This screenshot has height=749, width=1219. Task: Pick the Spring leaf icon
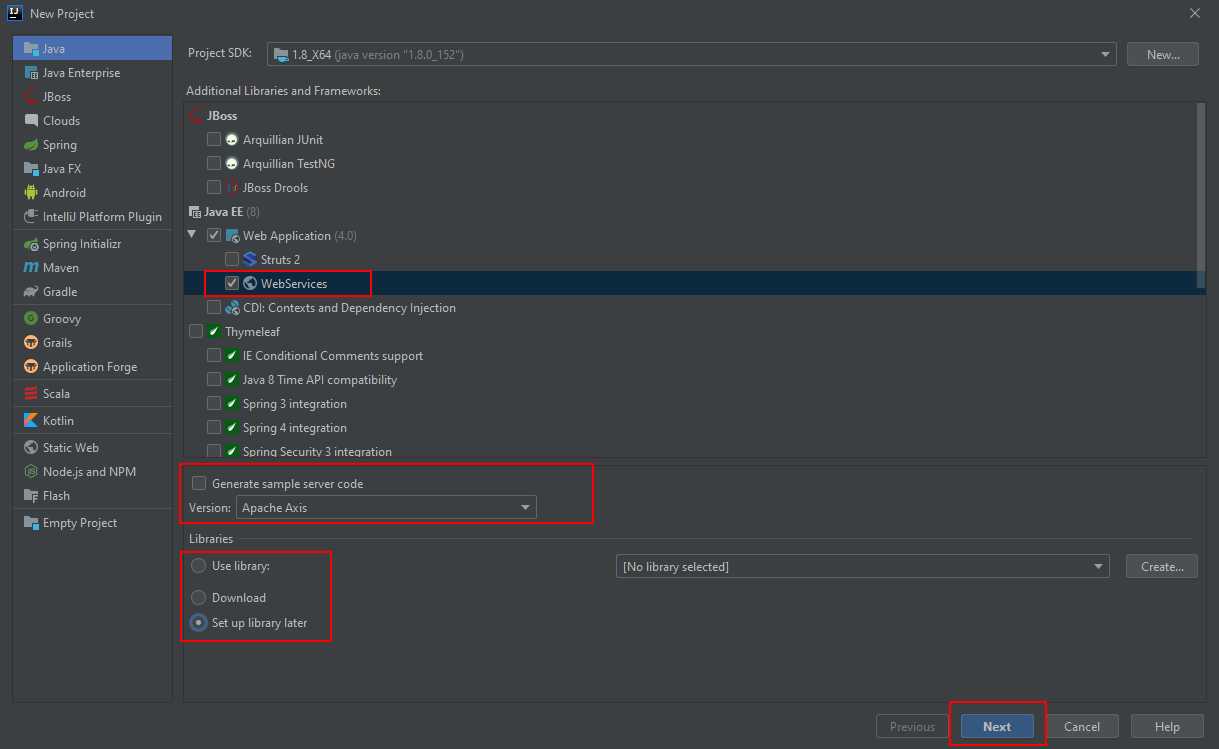(31, 144)
